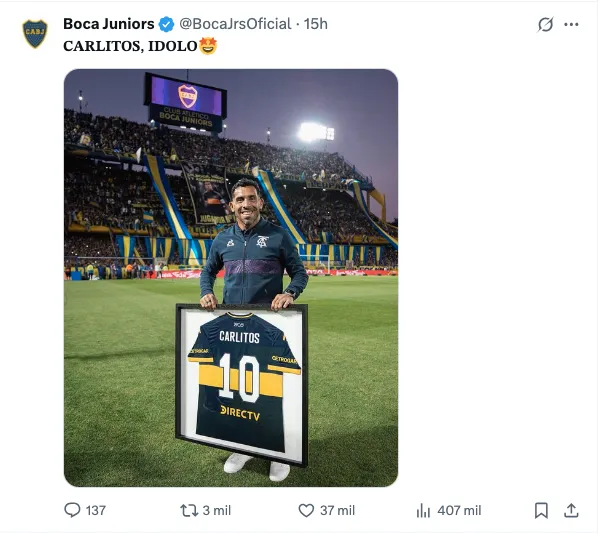Bookmark this post
The width and height of the screenshot is (600, 534).
pos(541,510)
